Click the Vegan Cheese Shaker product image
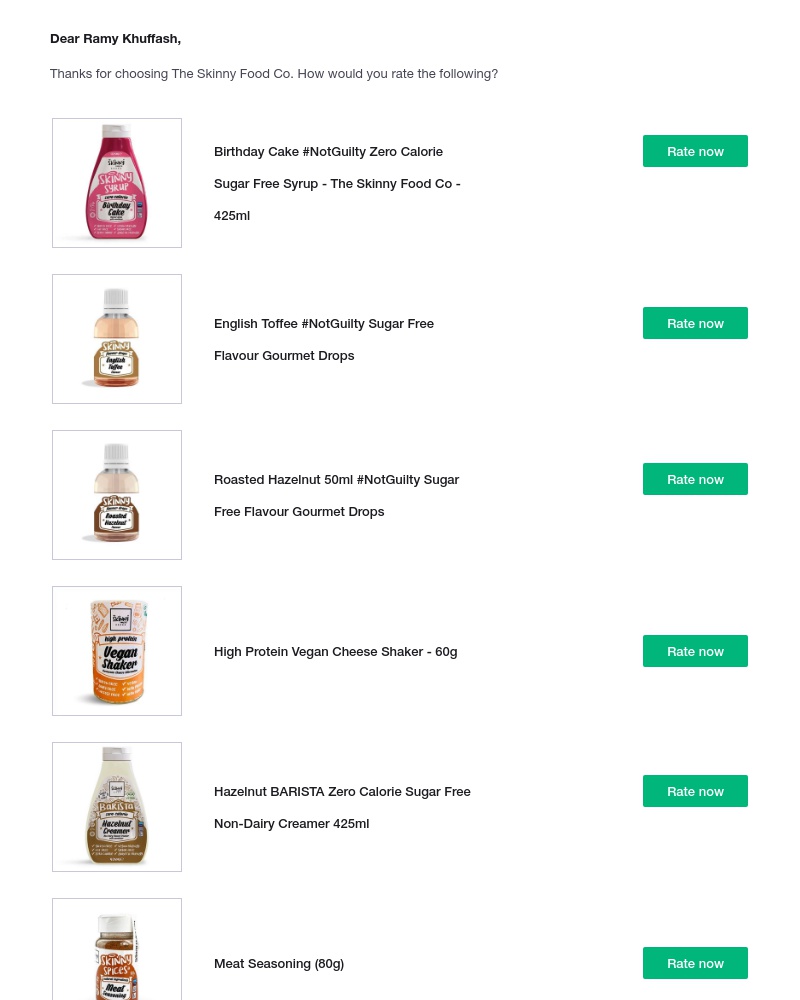Viewport: 800px width, 1000px height. (117, 651)
